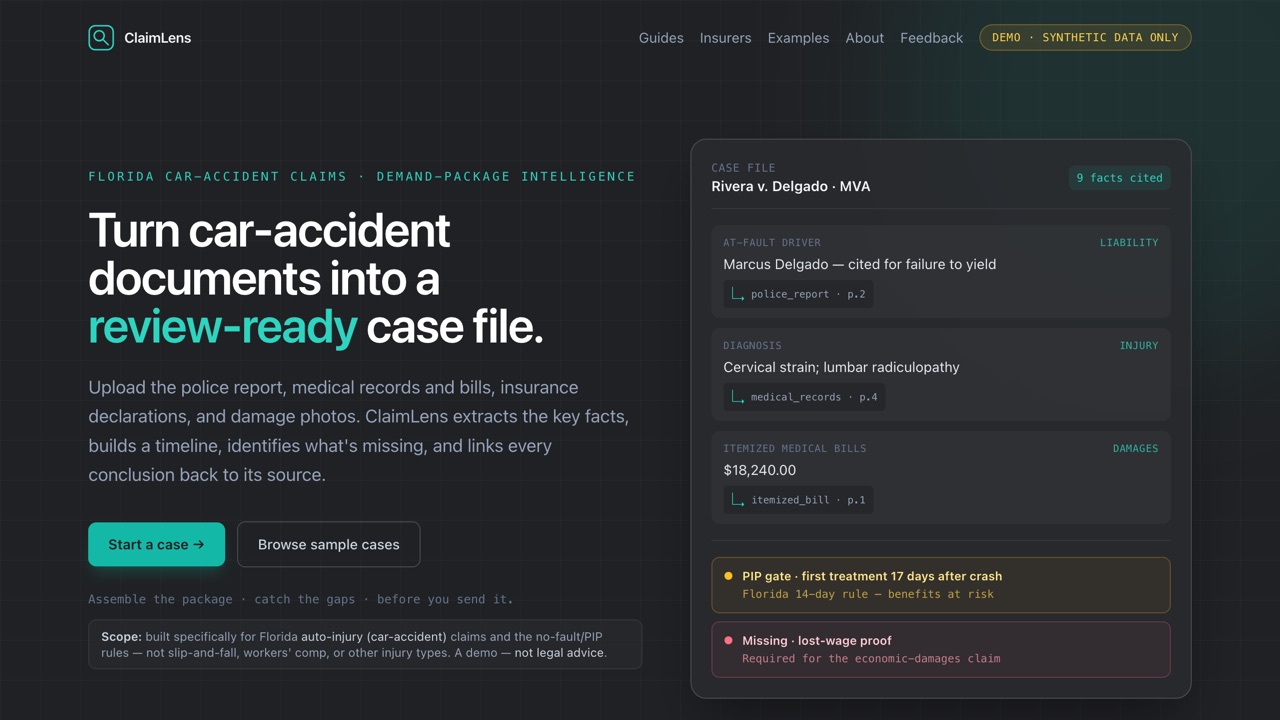Click the DAMAGES tag label

[x=1135, y=448]
